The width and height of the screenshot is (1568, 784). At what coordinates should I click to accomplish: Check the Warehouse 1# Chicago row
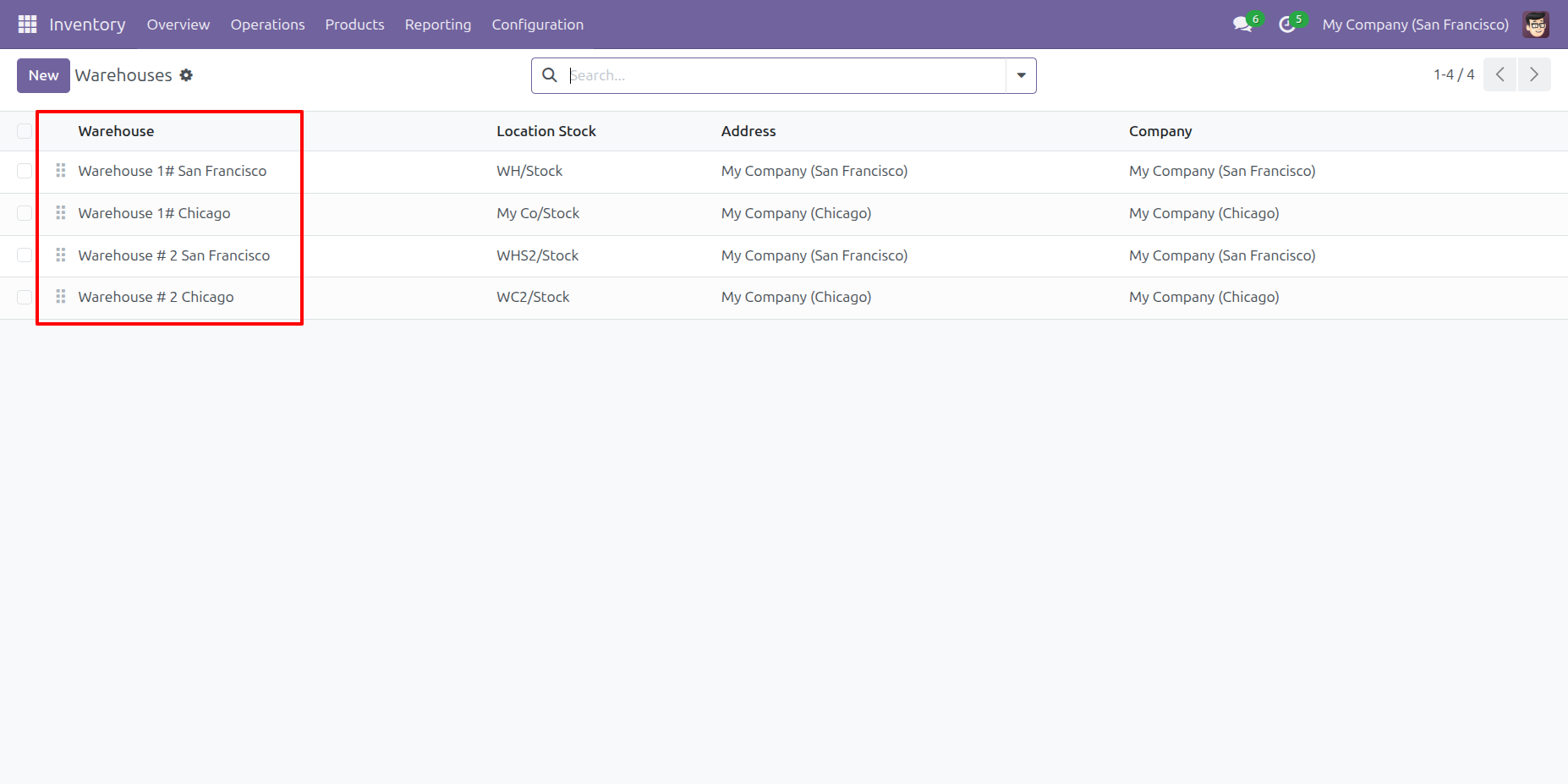point(25,213)
